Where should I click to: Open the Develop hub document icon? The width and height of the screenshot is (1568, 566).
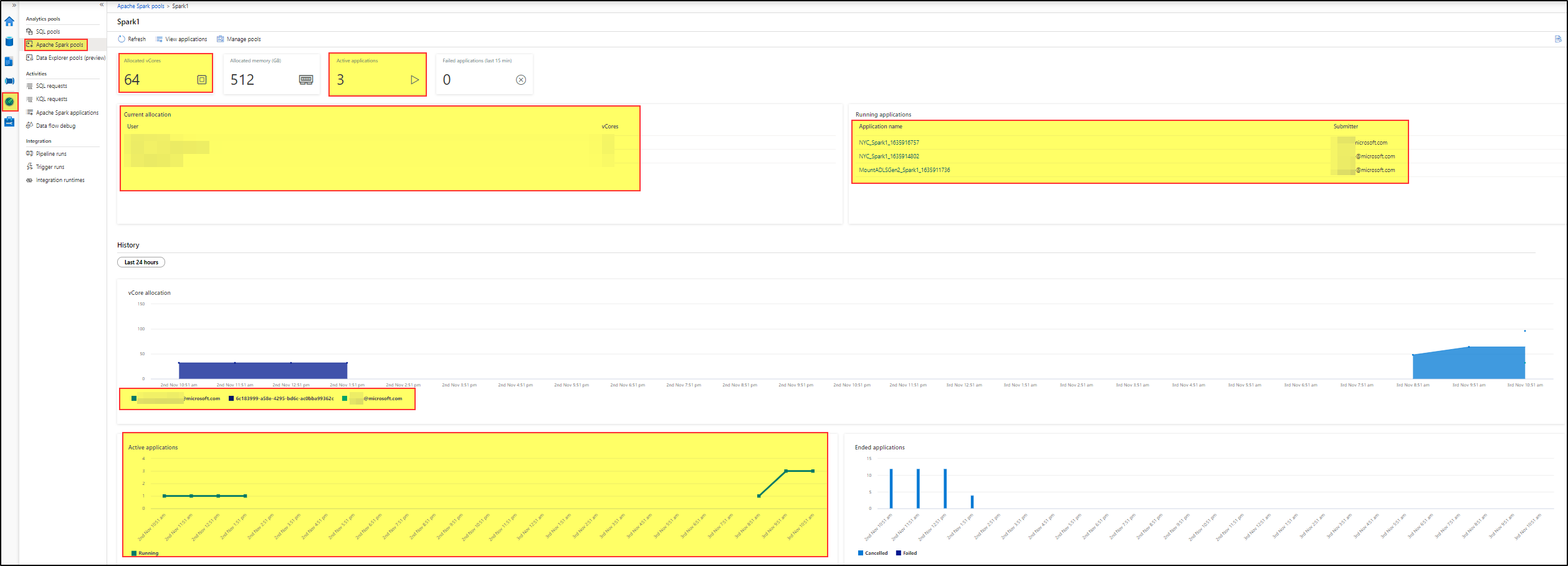[x=9, y=61]
